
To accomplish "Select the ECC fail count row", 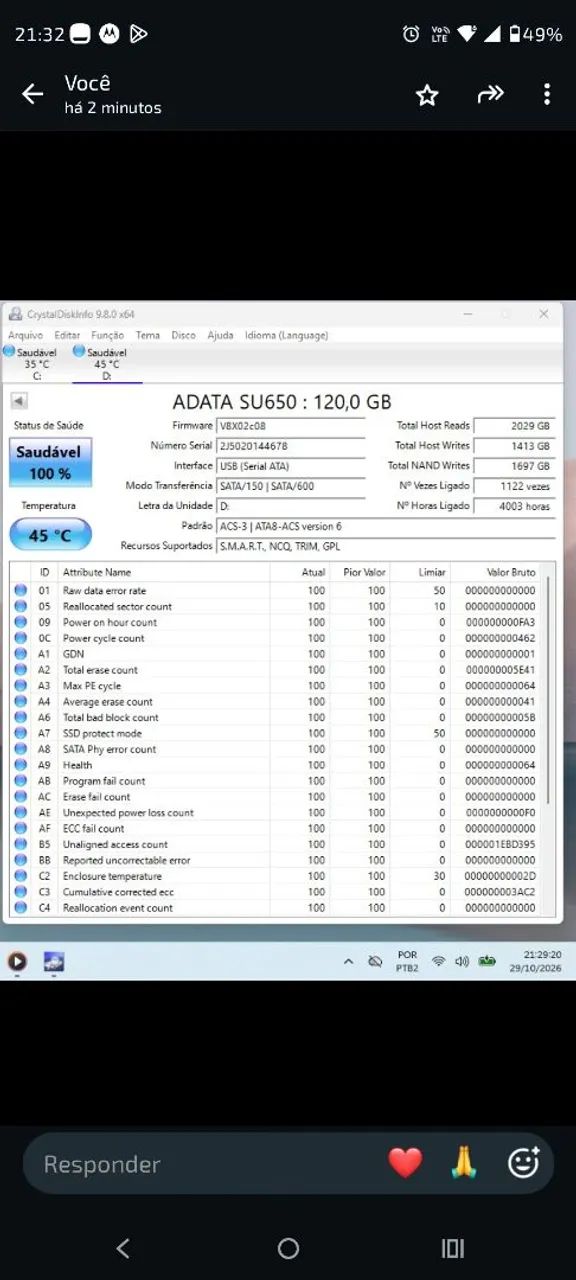I will tap(275, 829).
